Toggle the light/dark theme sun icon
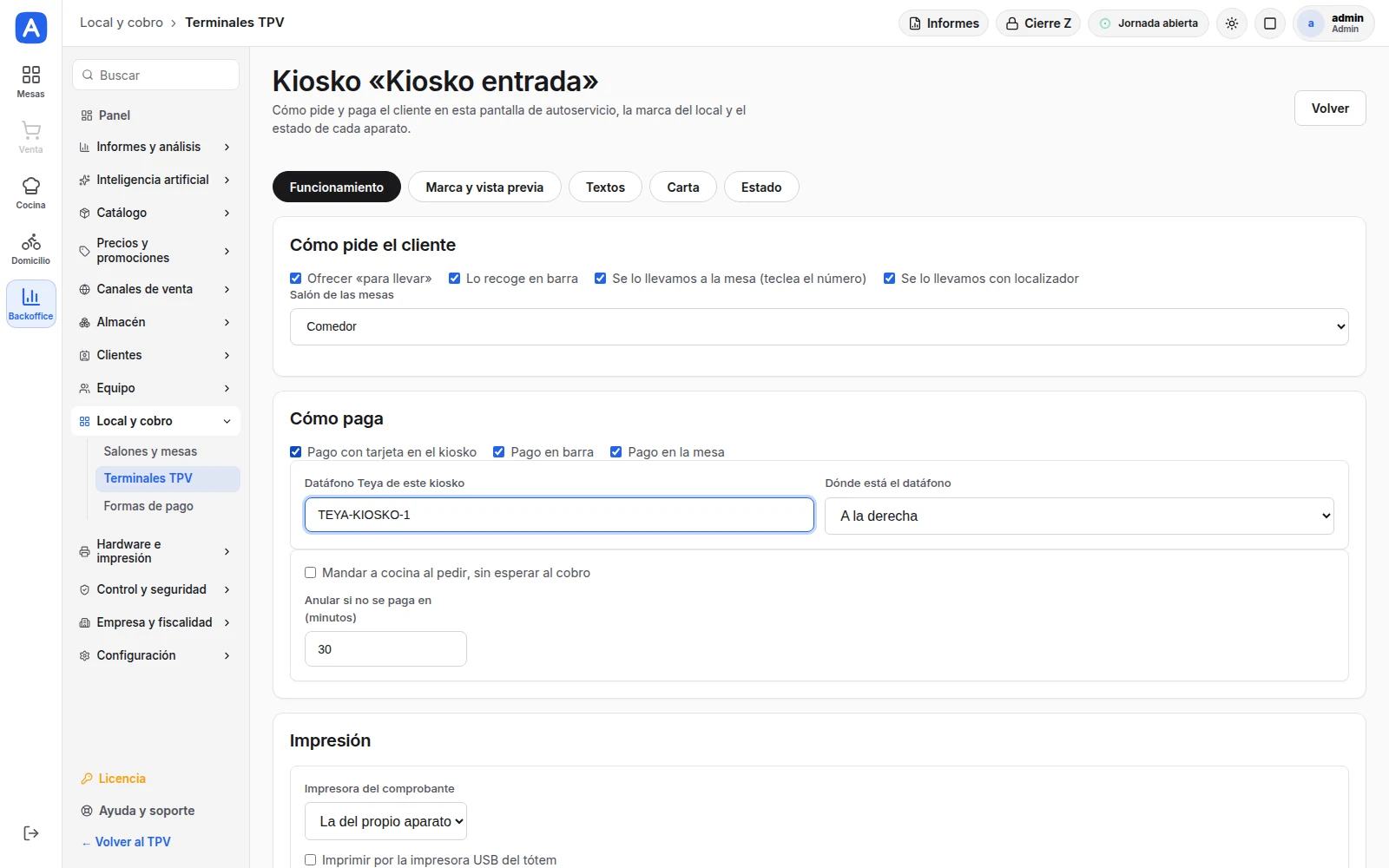The image size is (1389, 868). point(1232,23)
